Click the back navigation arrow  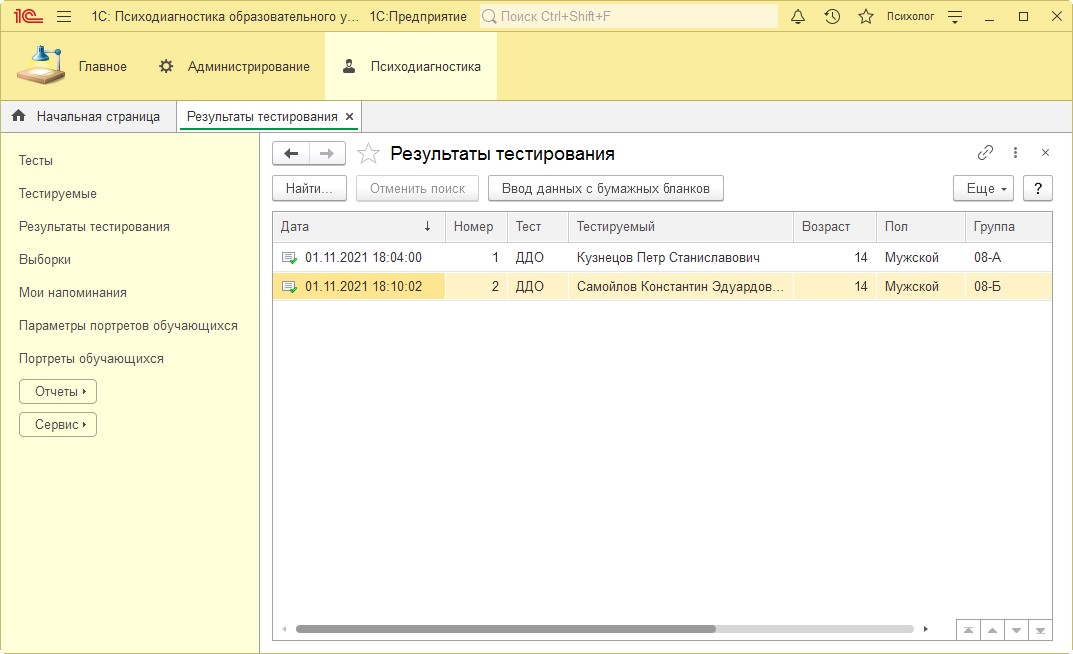pyautogui.click(x=291, y=153)
